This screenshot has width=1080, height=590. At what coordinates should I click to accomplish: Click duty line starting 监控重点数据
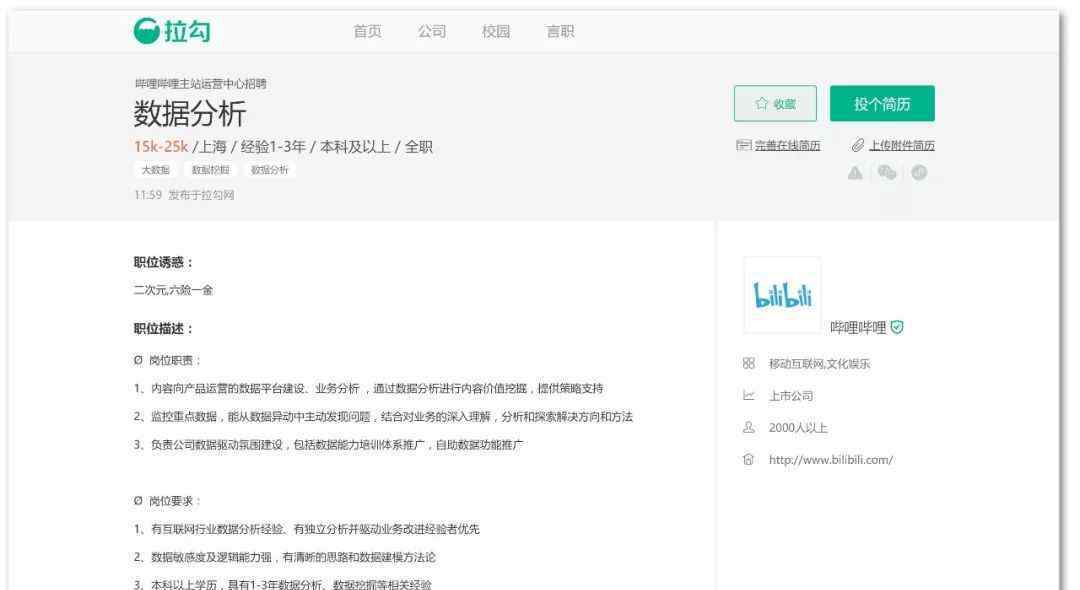pos(383,417)
